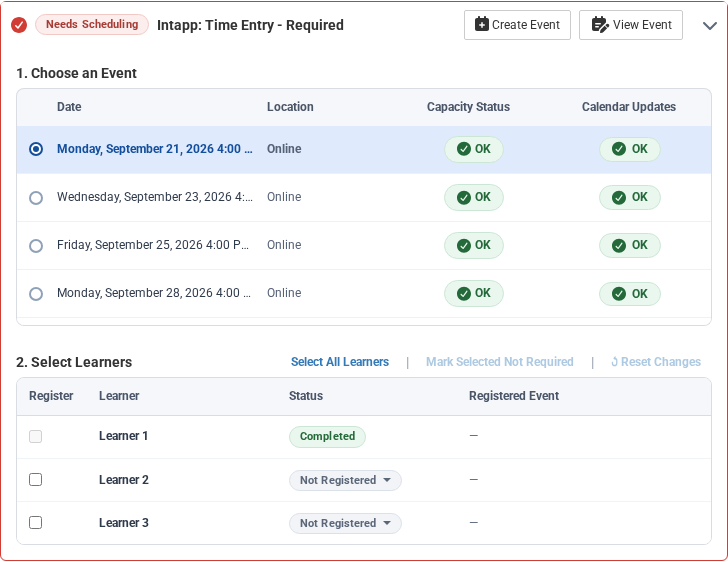
Task: Open Learner 2 Not Registered status dropdown
Action: [x=345, y=480]
